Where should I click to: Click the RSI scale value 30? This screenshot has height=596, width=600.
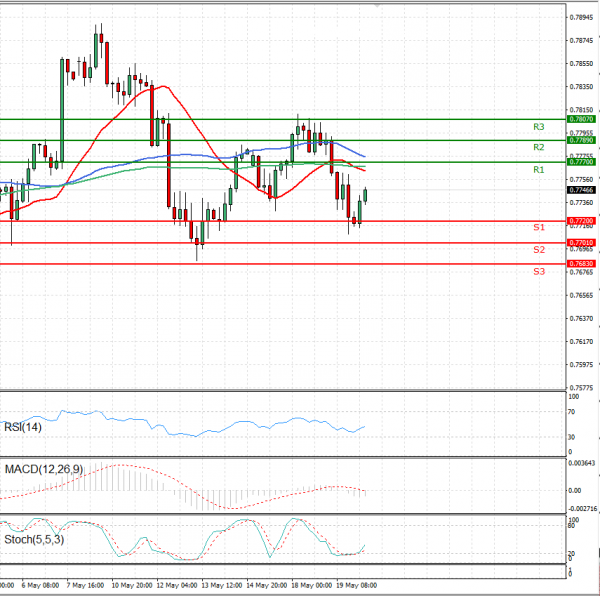coord(571,437)
